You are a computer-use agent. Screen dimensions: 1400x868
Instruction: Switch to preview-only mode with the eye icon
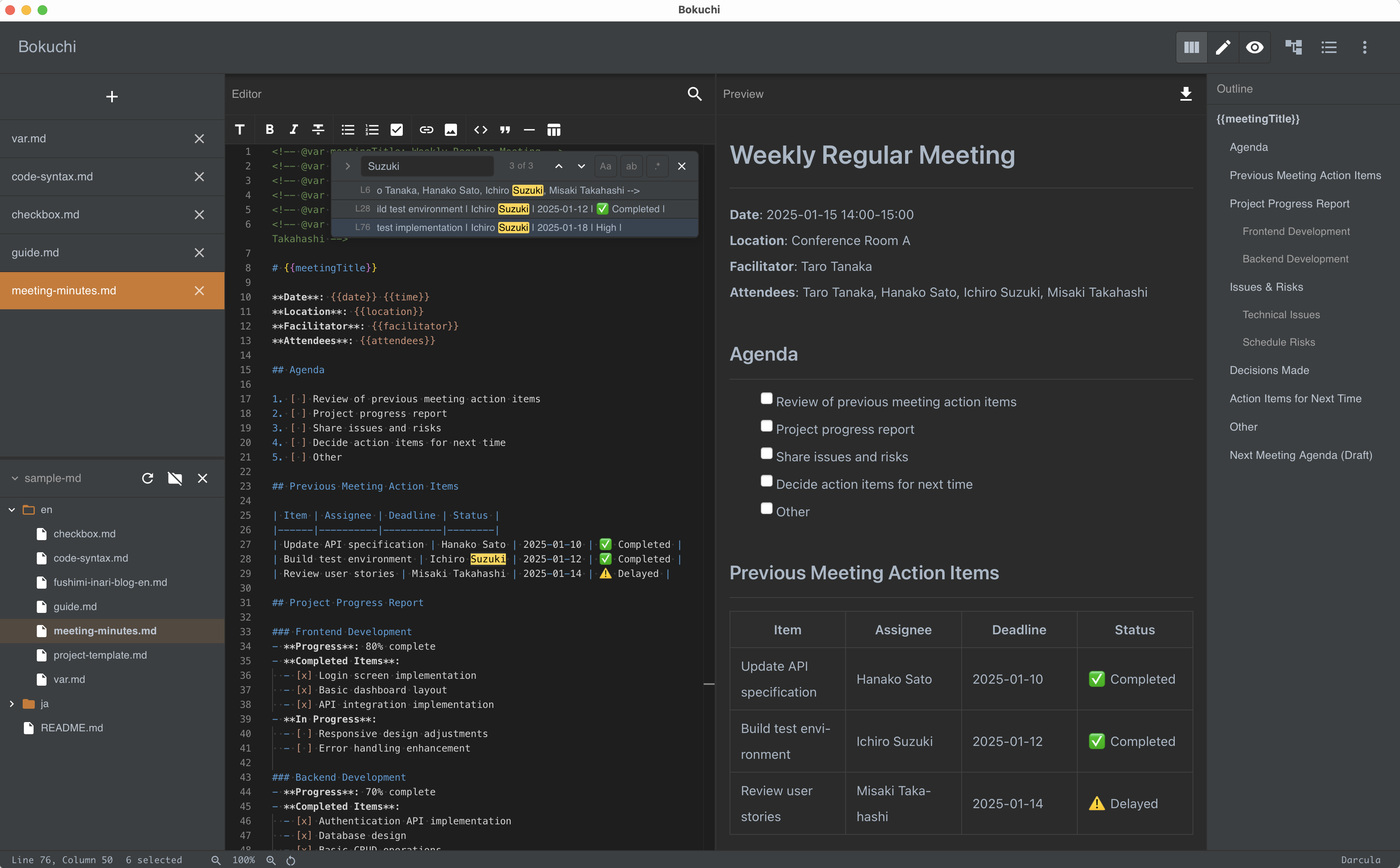click(1255, 47)
